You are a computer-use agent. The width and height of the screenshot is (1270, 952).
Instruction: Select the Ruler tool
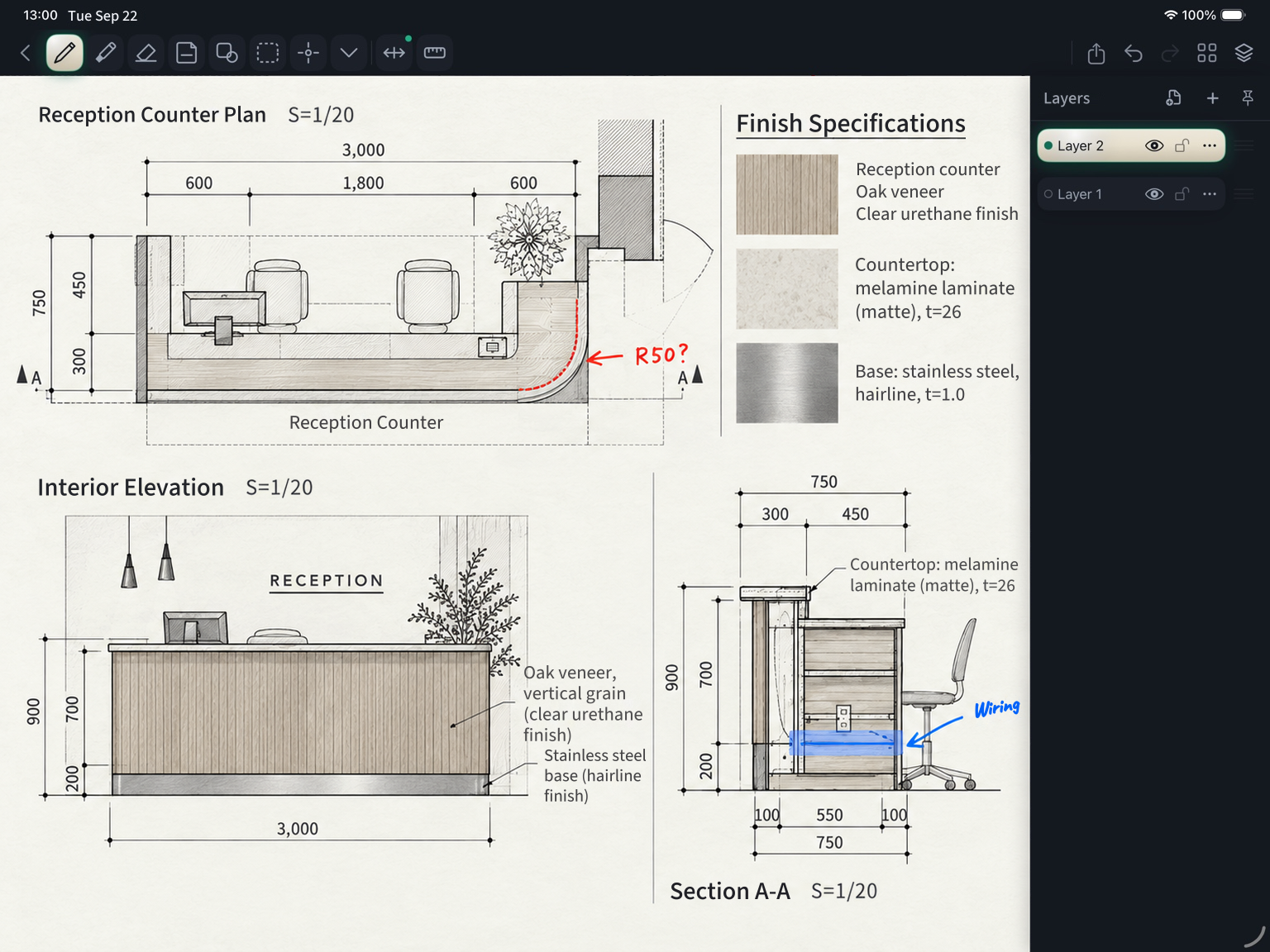pyautogui.click(x=435, y=53)
